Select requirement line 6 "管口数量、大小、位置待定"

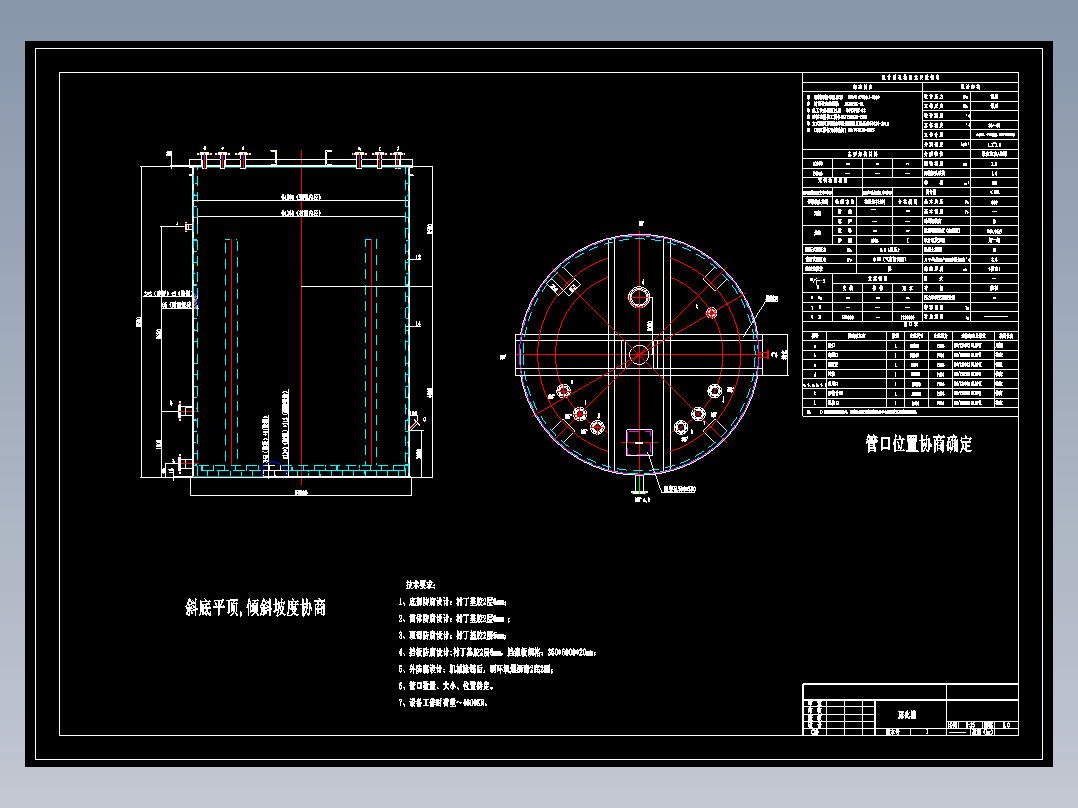click(446, 686)
